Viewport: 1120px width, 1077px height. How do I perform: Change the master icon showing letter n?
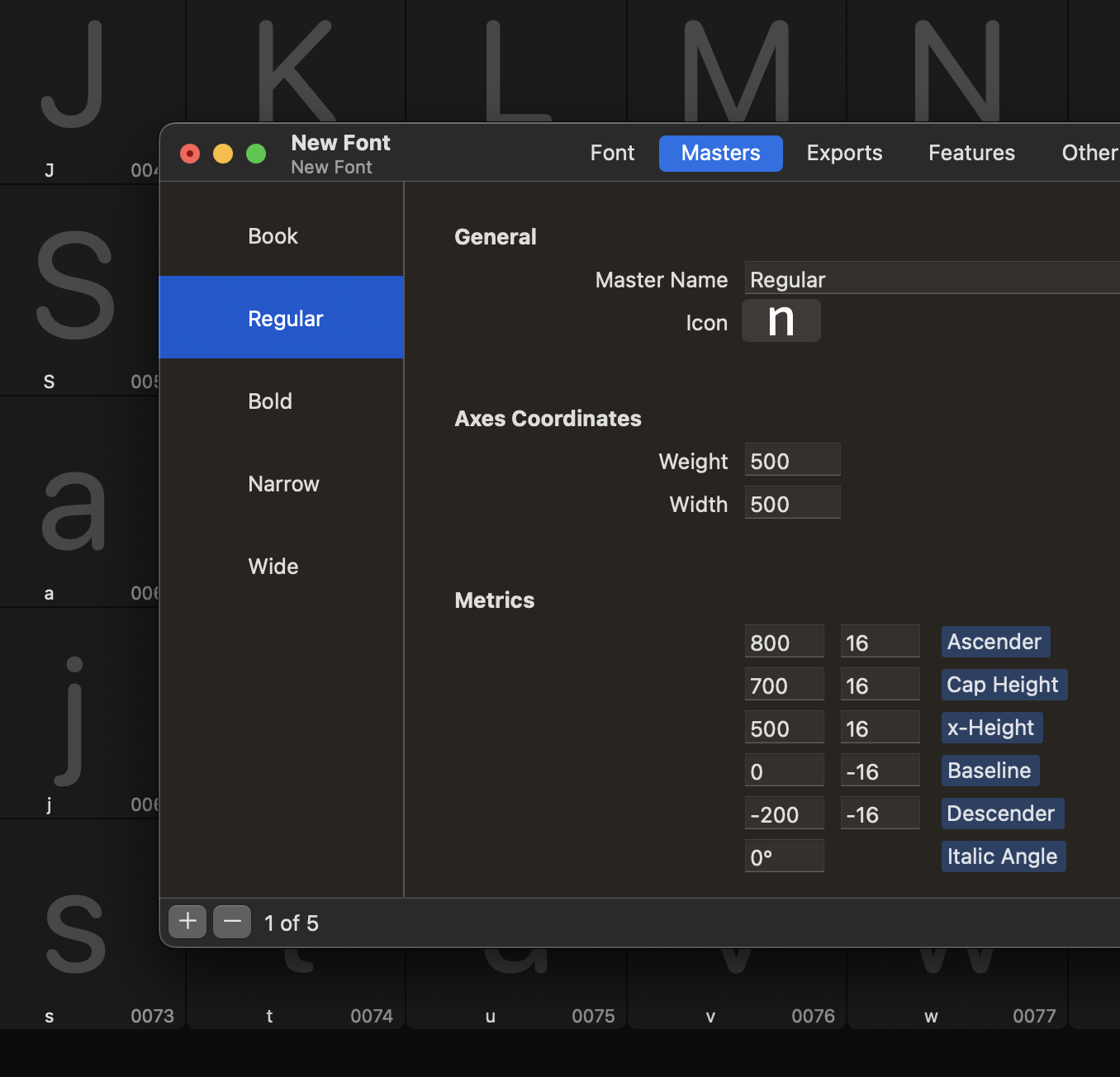pos(781,320)
